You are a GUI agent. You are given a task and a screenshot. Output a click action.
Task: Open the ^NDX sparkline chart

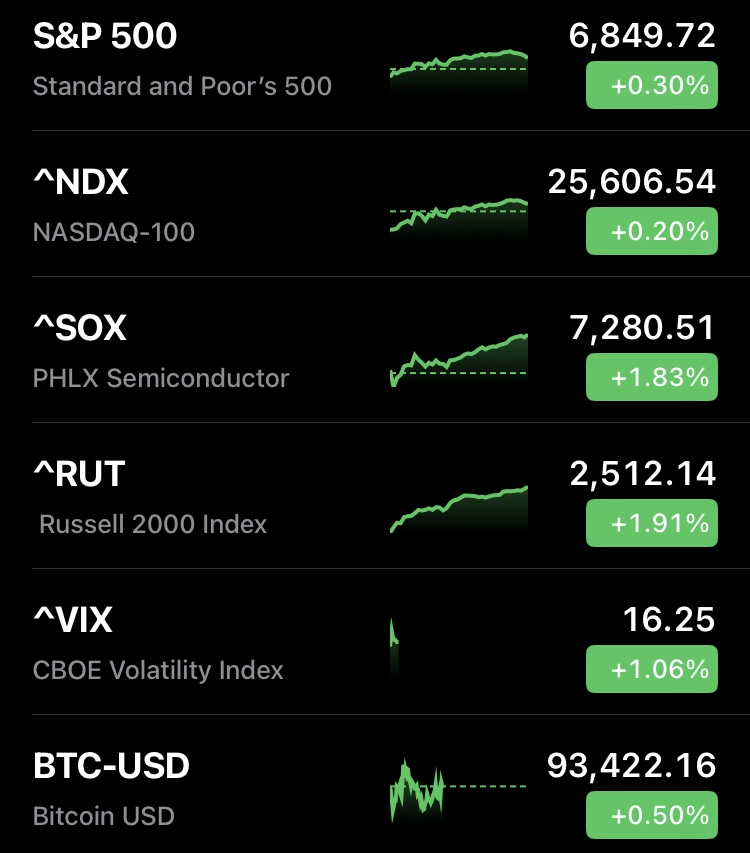(x=458, y=216)
